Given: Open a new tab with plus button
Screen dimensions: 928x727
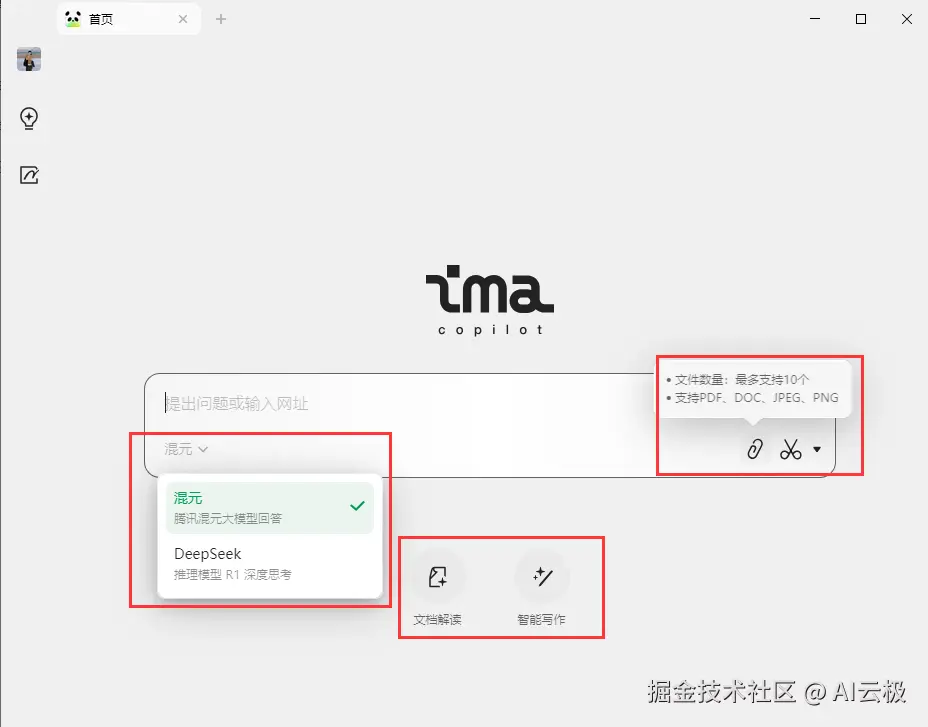Looking at the screenshot, I should pos(221,19).
